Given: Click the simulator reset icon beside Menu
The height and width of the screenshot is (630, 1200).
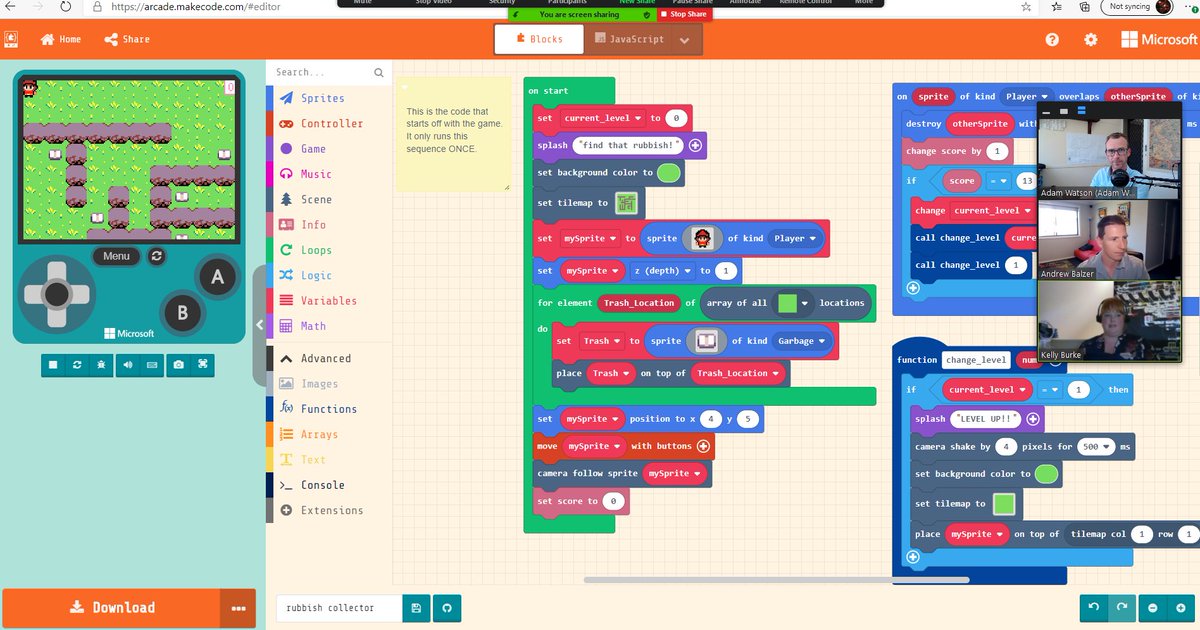Looking at the screenshot, I should [x=156, y=256].
